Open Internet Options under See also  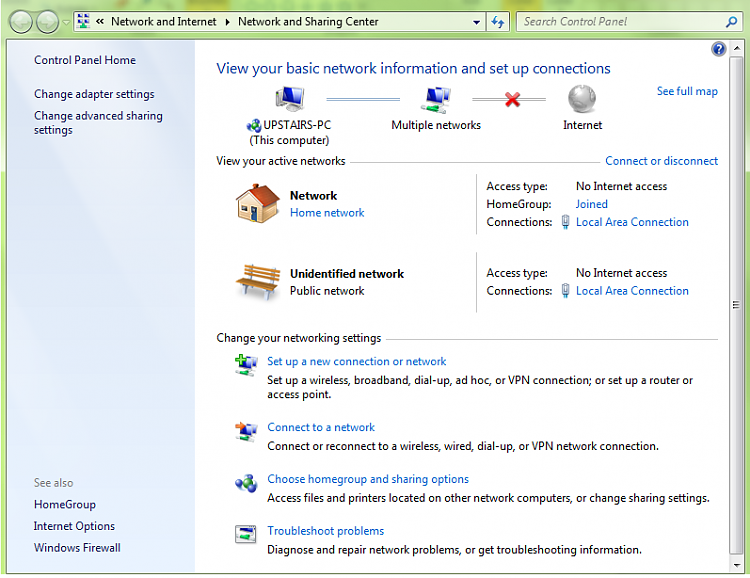click(74, 526)
